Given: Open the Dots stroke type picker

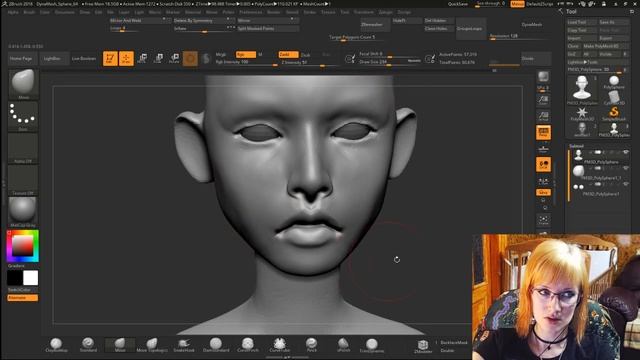Looking at the screenshot, I should pyautogui.click(x=23, y=116).
